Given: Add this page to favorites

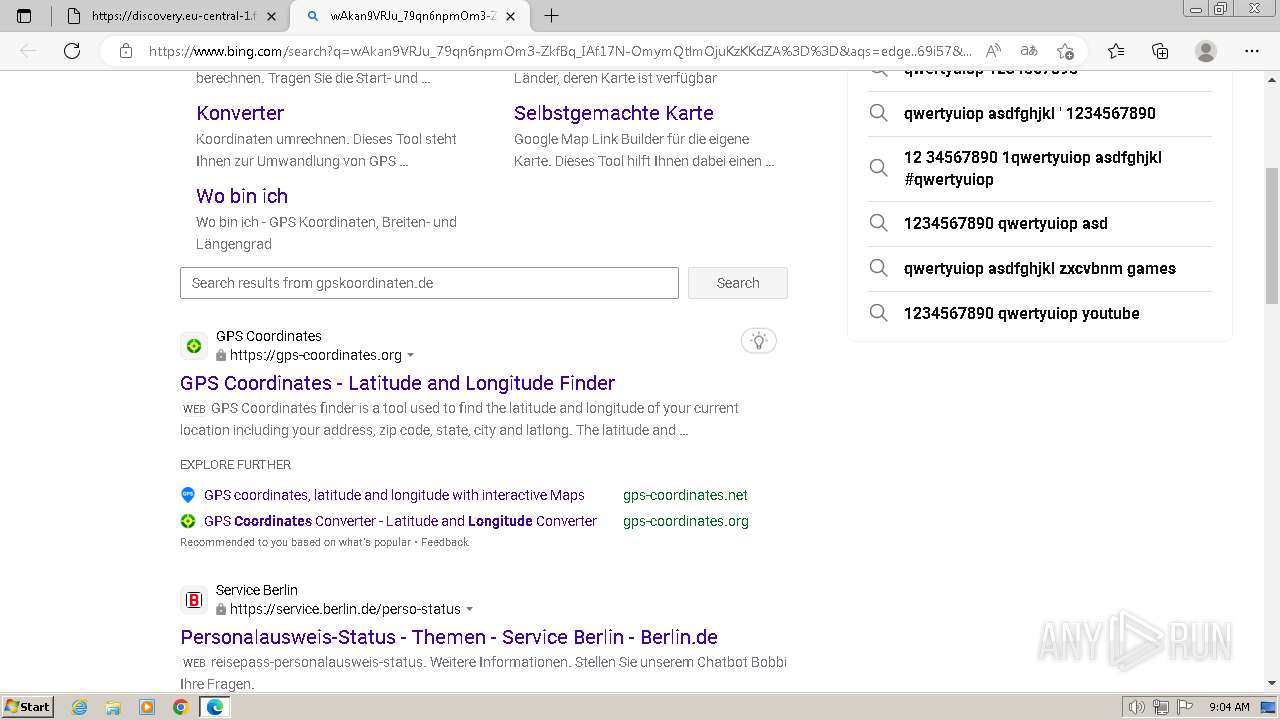Looking at the screenshot, I should [1065, 51].
